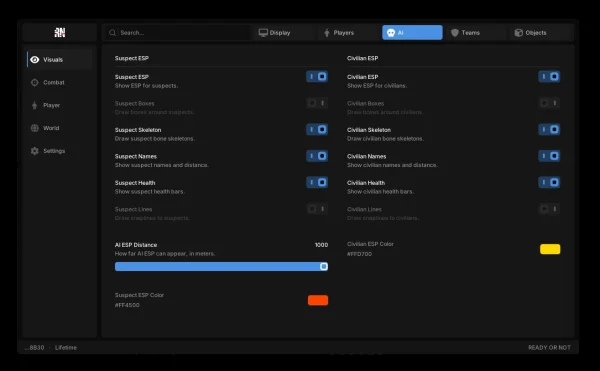
Task: Click the ...8830 account text
Action: coord(34,348)
